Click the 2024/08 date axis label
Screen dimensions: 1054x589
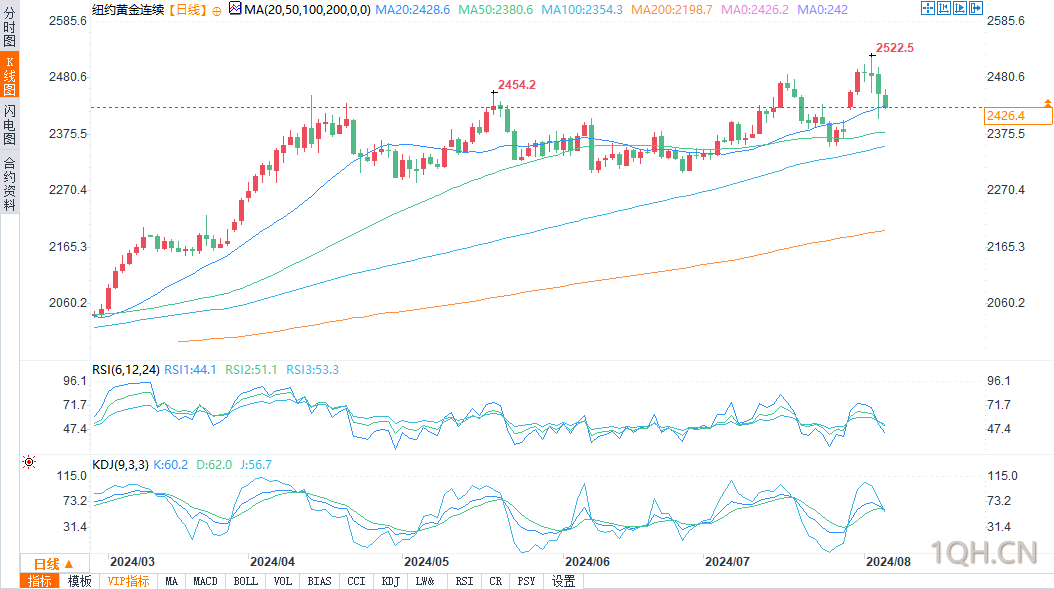(x=888, y=561)
